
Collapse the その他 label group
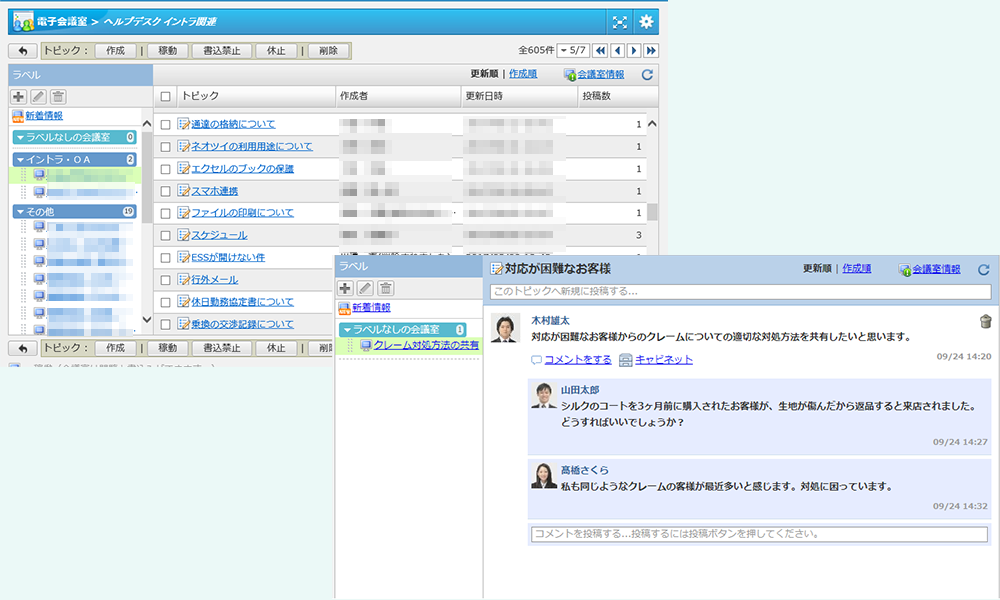[21, 212]
